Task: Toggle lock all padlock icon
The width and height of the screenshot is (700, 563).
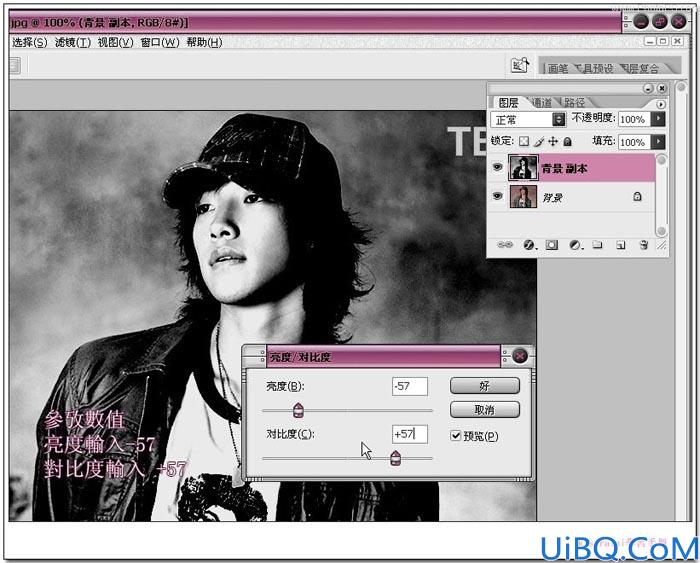Action: click(567, 142)
